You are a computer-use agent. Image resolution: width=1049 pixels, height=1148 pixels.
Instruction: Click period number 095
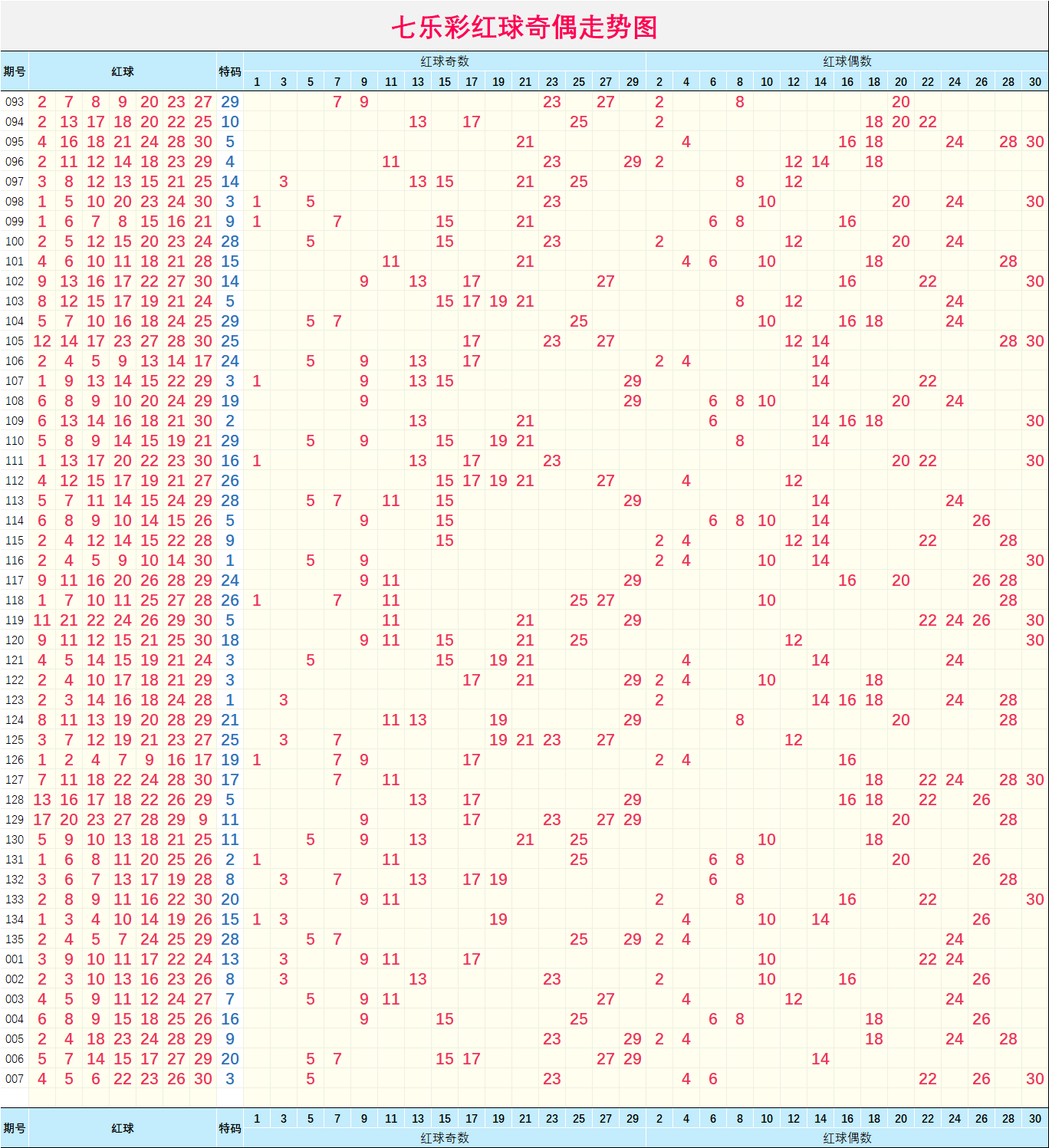point(15,142)
